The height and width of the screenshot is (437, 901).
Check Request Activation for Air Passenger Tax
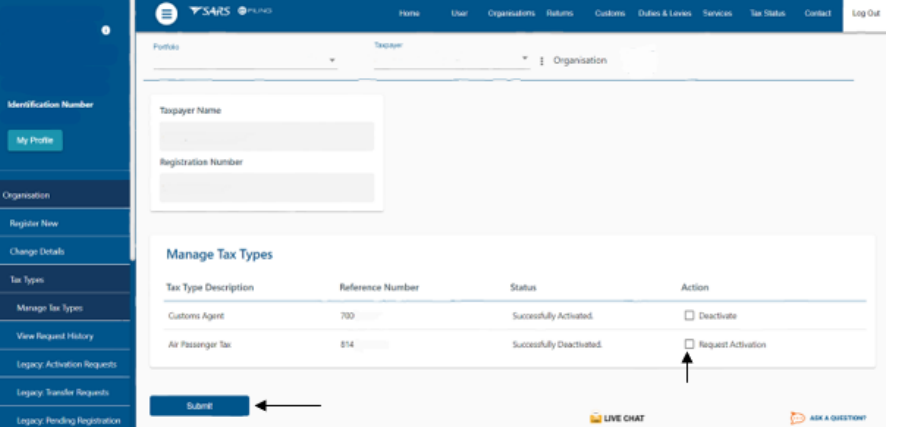(689, 344)
